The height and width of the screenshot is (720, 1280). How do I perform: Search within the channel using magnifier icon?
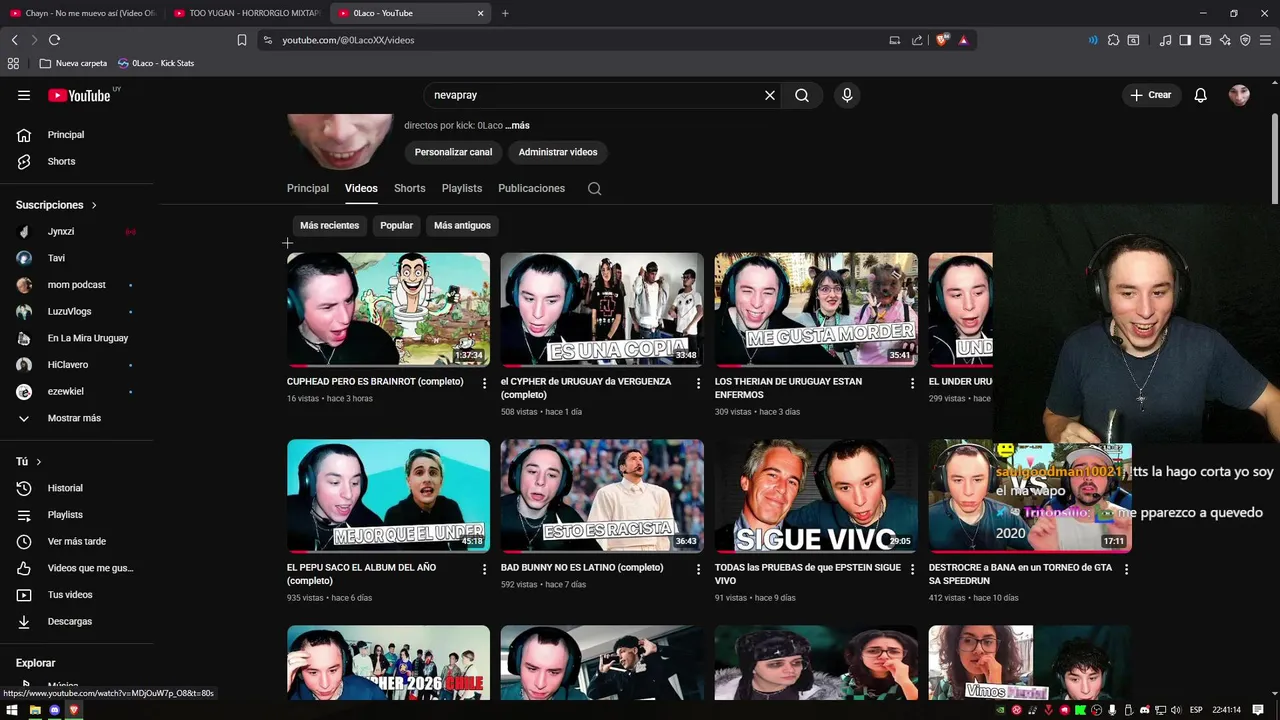click(x=594, y=188)
